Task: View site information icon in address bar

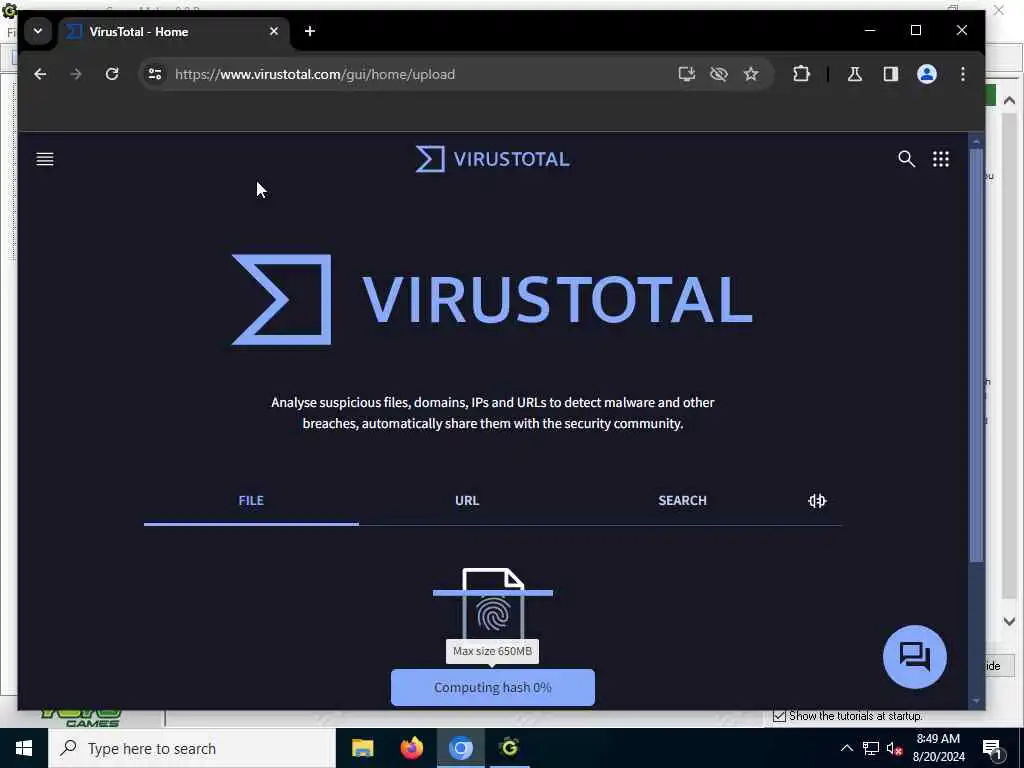Action: point(155,74)
